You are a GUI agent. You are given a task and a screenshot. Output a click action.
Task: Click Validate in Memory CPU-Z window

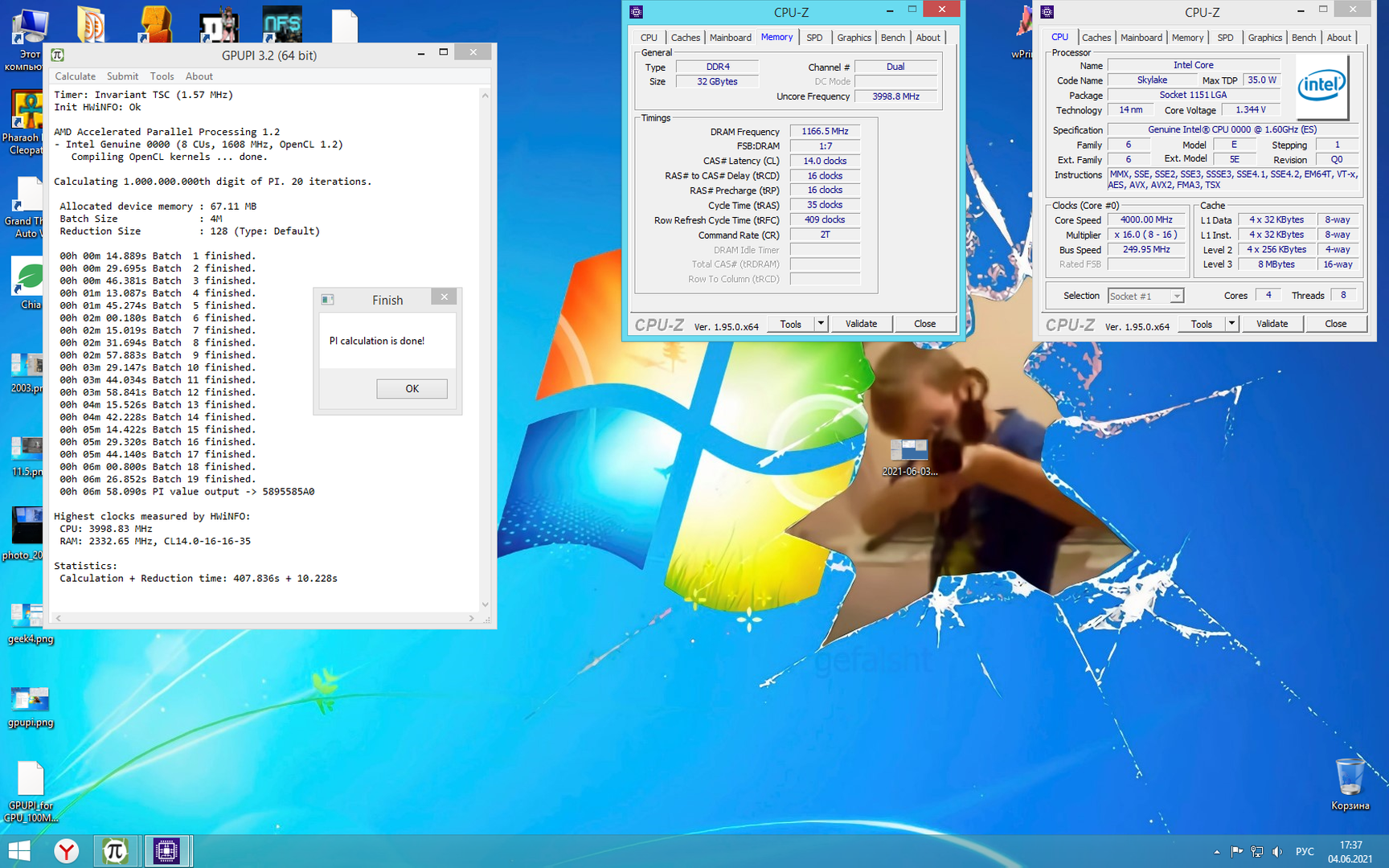pyautogui.click(x=861, y=324)
